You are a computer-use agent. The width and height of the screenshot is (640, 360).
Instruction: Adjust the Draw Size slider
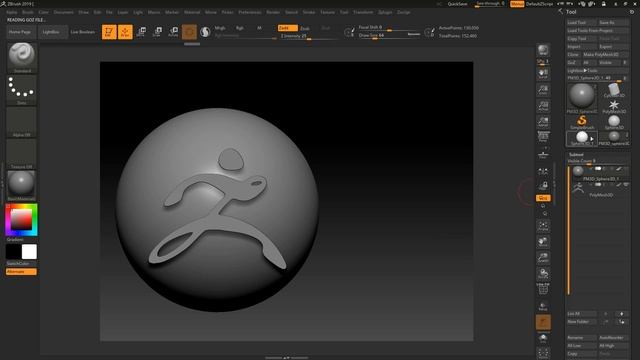click(x=389, y=36)
